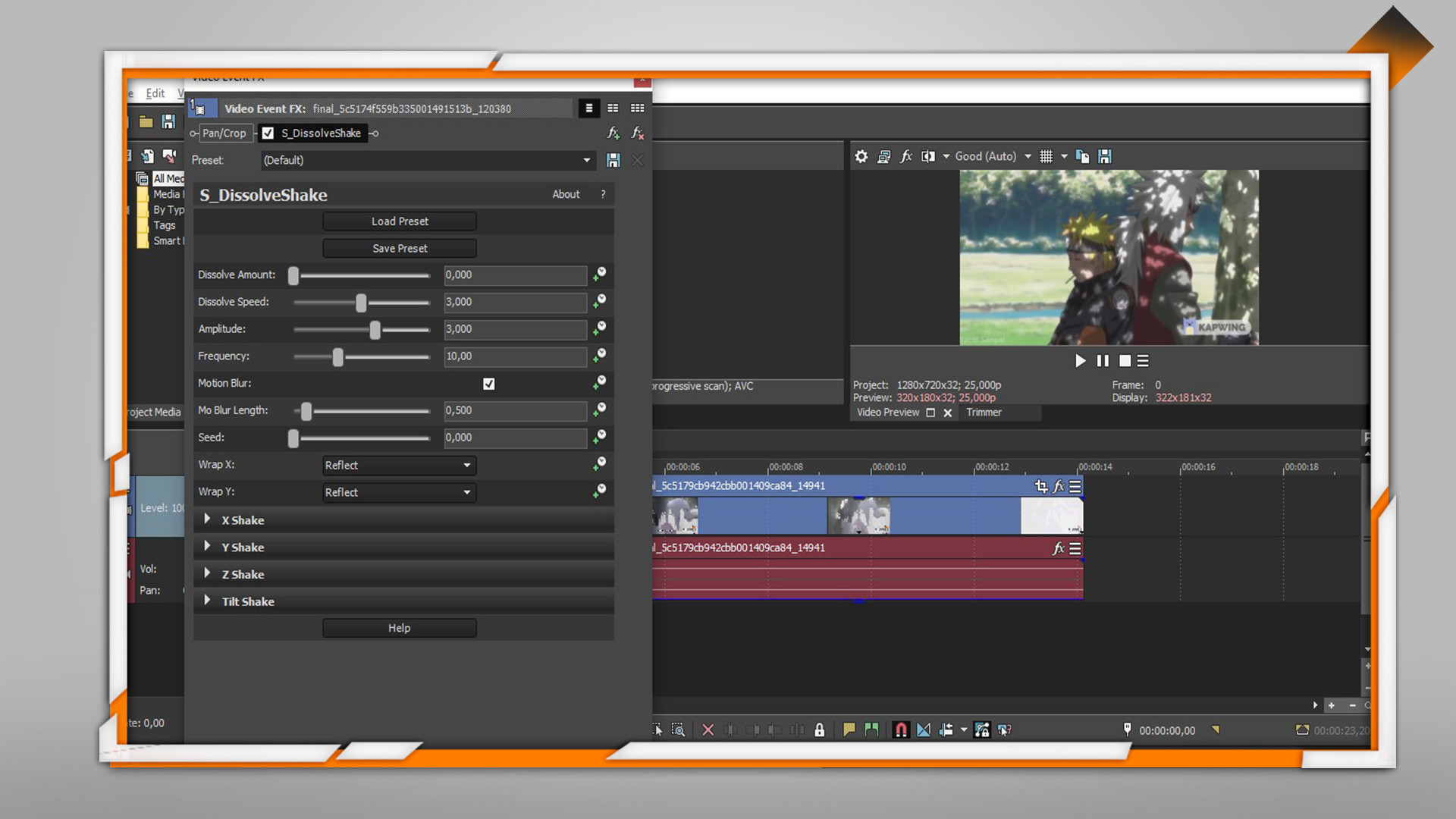Select the Pan/Crop chain item
The width and height of the screenshot is (1456, 819).
coord(224,133)
